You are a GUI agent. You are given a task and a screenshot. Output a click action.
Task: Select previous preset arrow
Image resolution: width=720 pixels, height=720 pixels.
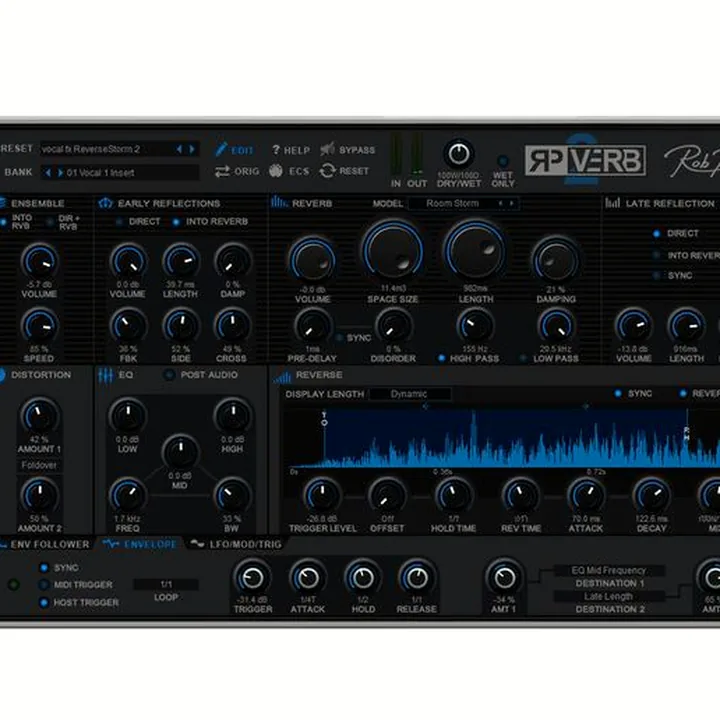(180, 149)
